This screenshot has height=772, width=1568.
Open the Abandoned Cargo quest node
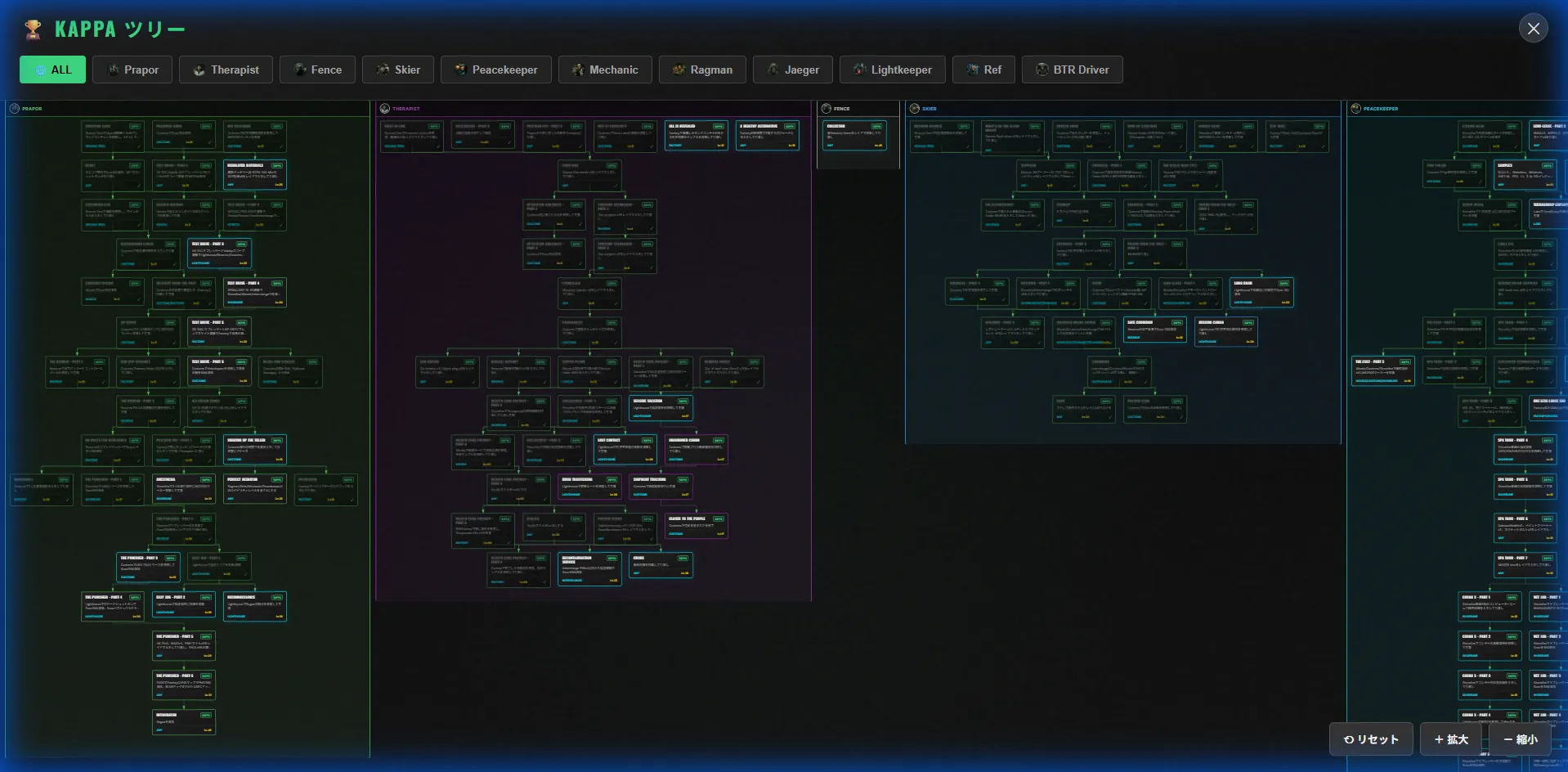(697, 450)
